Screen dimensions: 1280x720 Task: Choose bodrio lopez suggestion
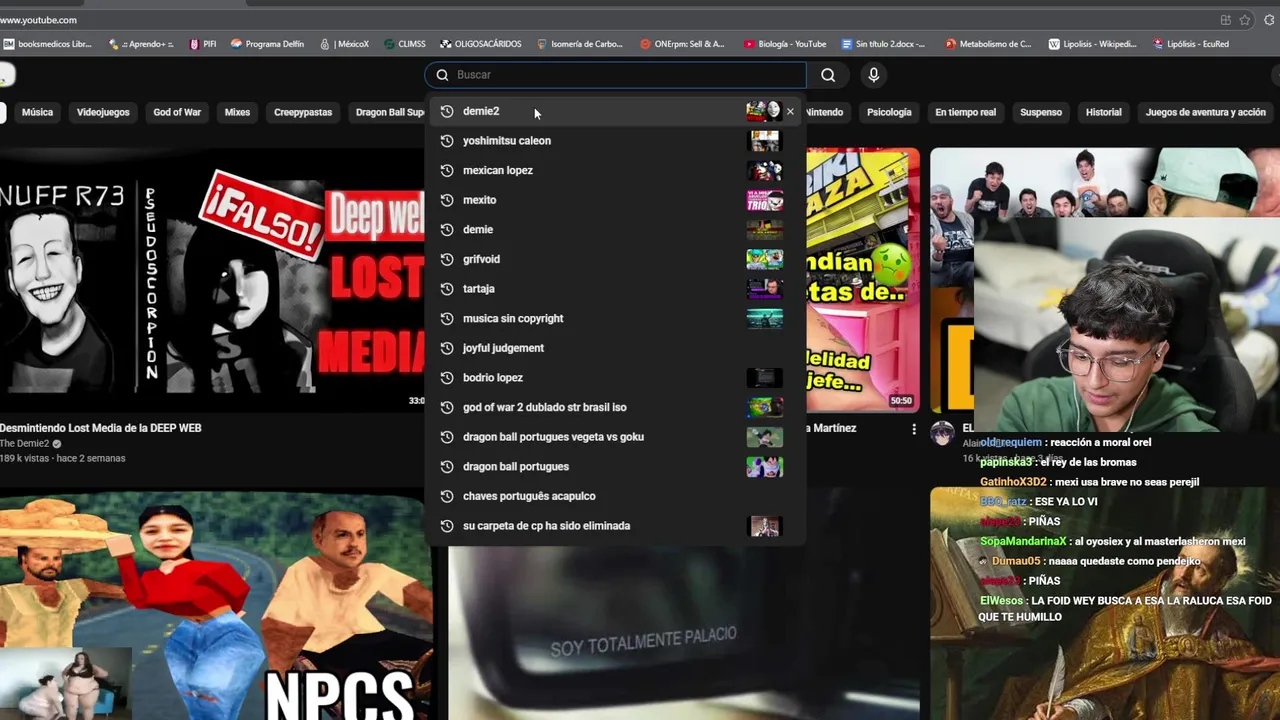pyautogui.click(x=615, y=377)
